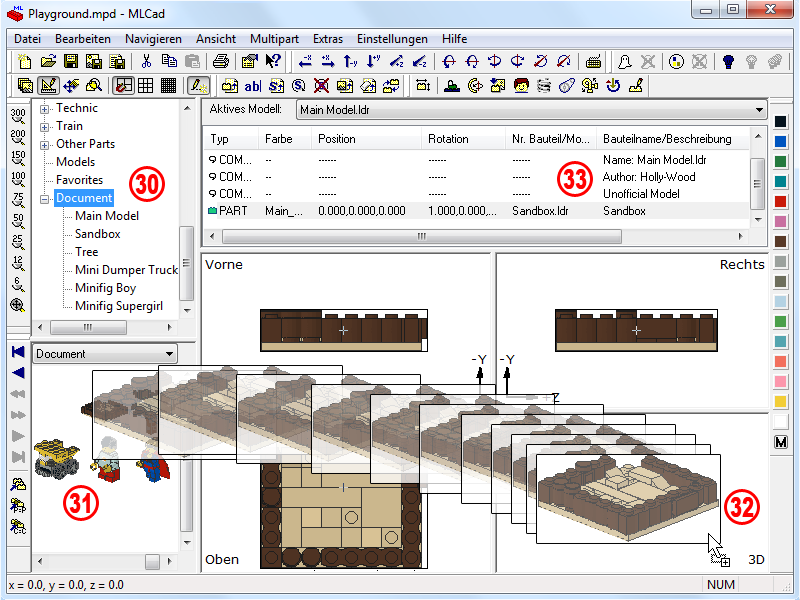Click the minifig generator face icon
800x600 pixels.
point(521,86)
